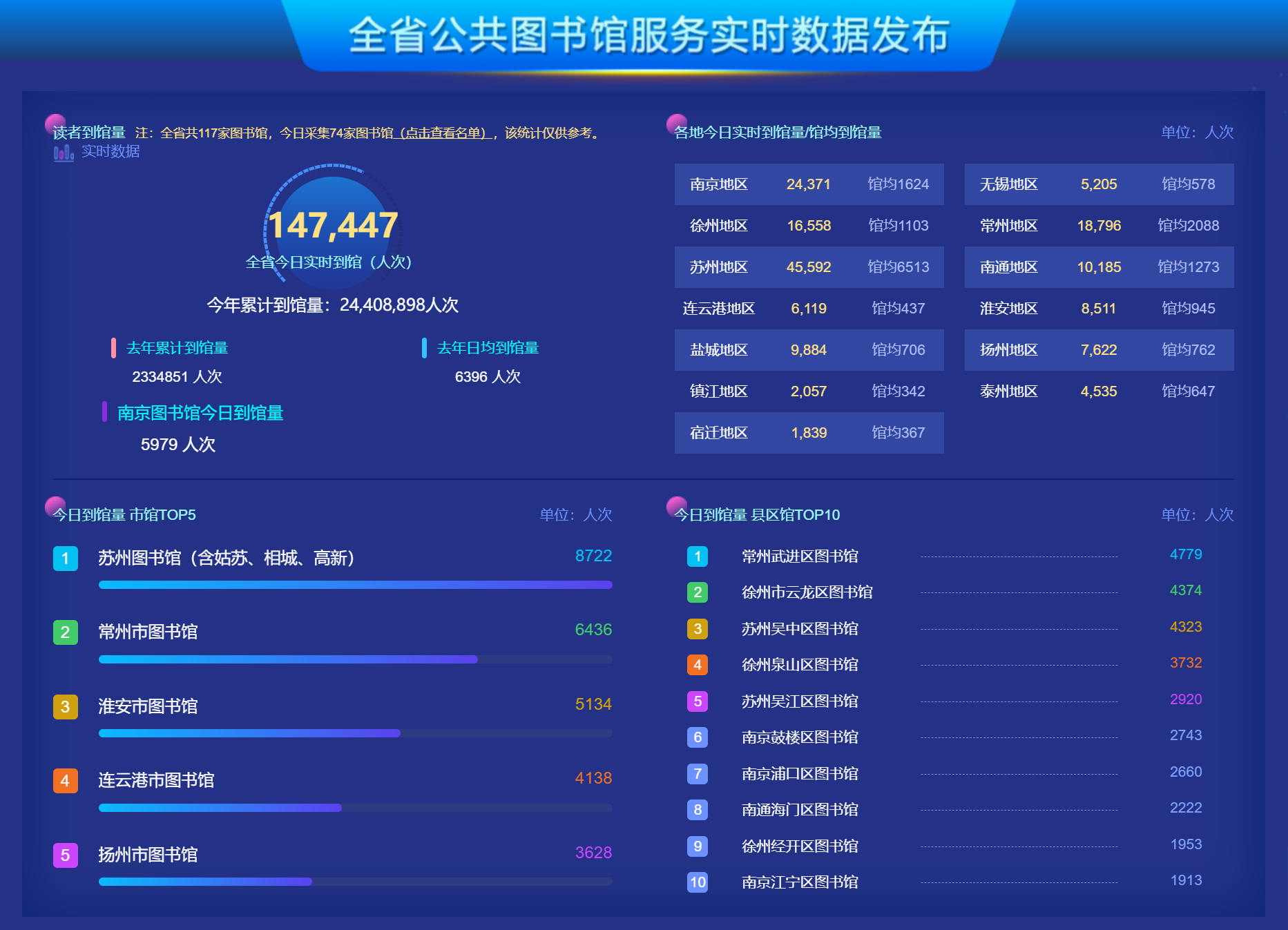Click the purple sphere icon beside 读者到馆量
1288x930 pixels.
tap(55, 124)
